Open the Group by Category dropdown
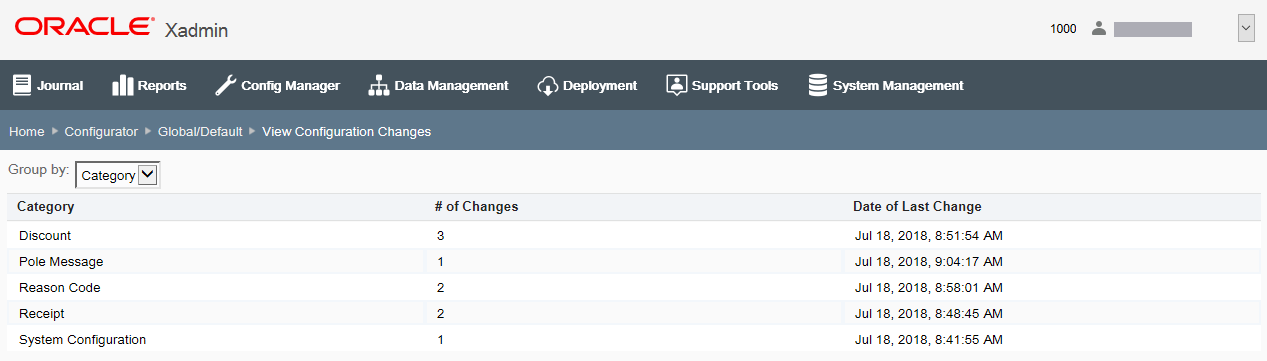This screenshot has width=1267, height=361. [x=118, y=175]
